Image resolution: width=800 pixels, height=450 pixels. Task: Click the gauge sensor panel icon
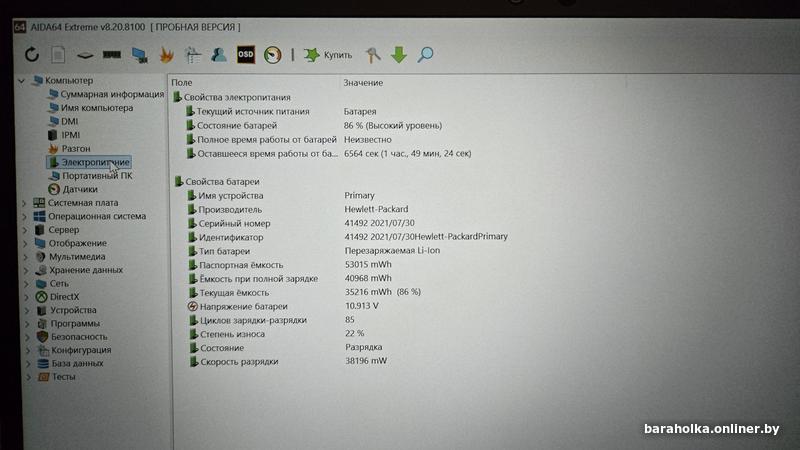click(x=272, y=55)
